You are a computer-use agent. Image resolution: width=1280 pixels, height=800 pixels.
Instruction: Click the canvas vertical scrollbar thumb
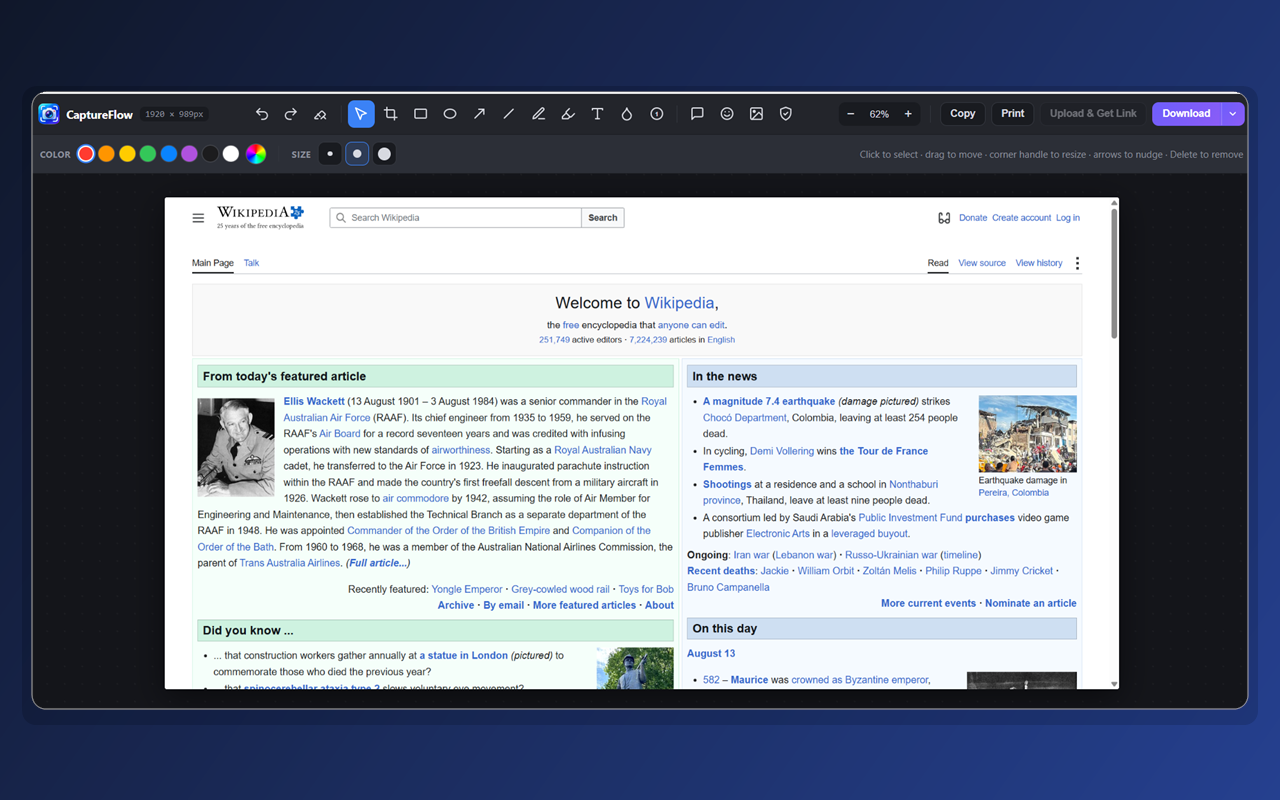coord(1115,273)
